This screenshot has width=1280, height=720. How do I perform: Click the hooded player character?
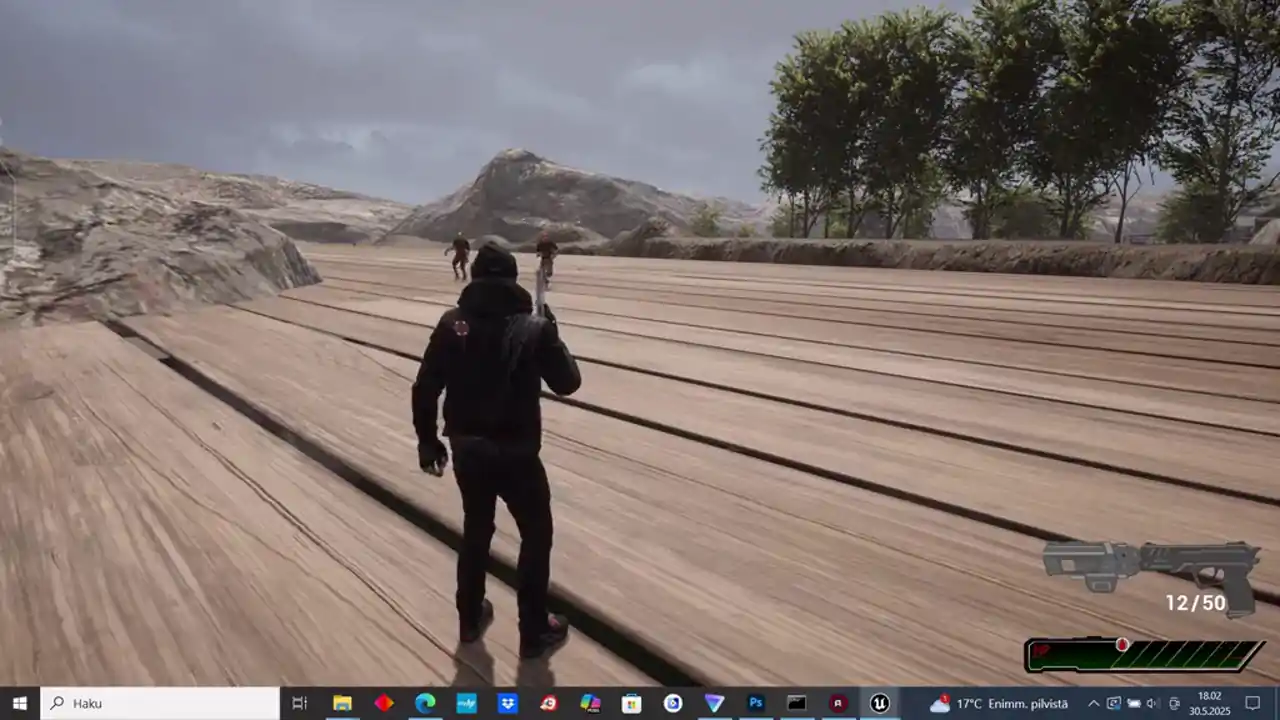point(495,450)
